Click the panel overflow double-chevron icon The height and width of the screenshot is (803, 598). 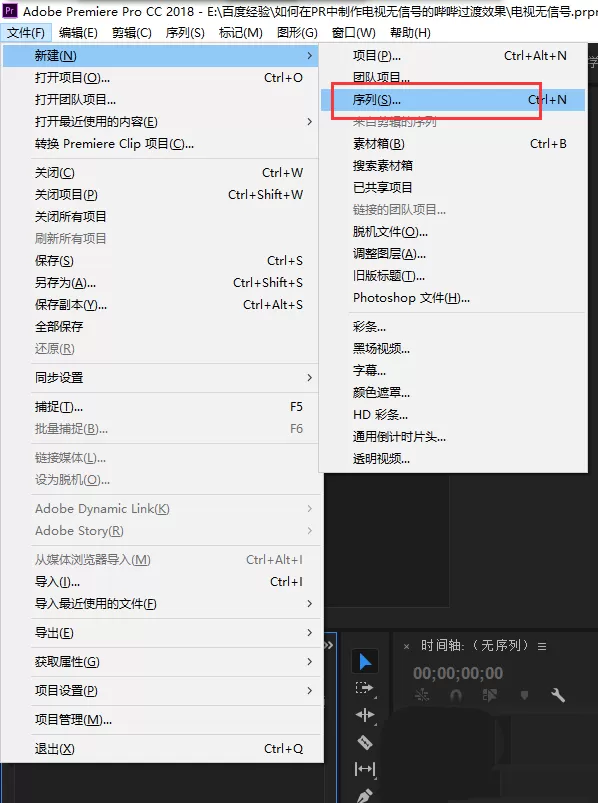(329, 645)
